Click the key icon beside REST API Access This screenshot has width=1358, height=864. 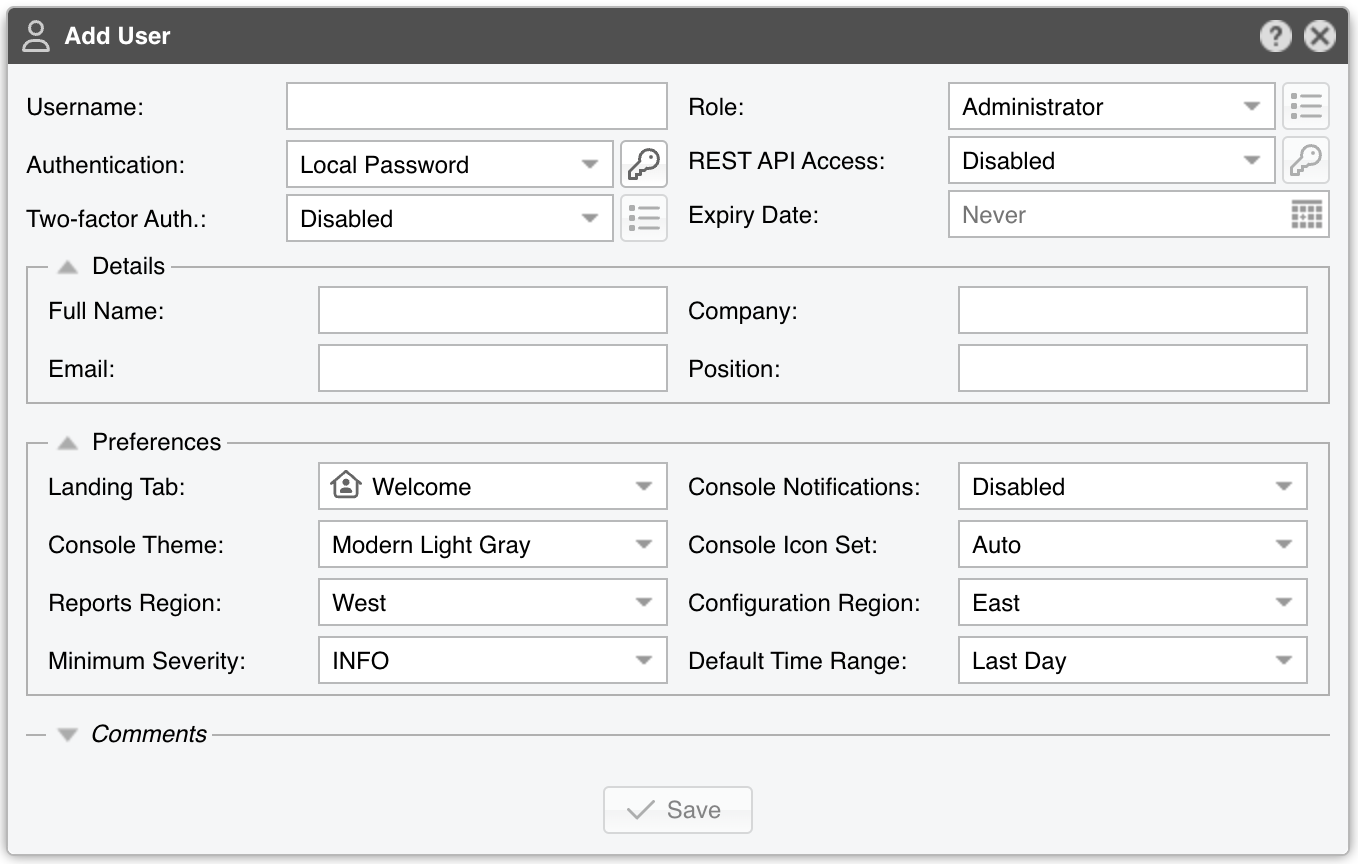point(1306,160)
